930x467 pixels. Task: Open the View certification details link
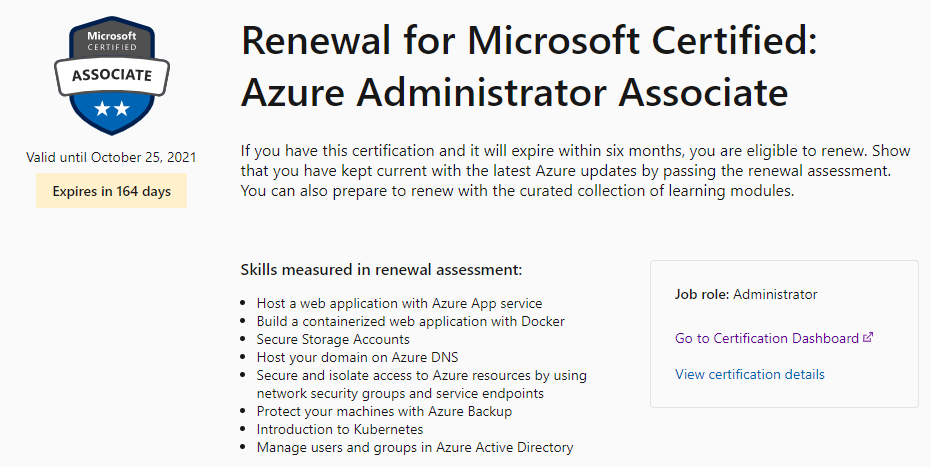click(749, 375)
